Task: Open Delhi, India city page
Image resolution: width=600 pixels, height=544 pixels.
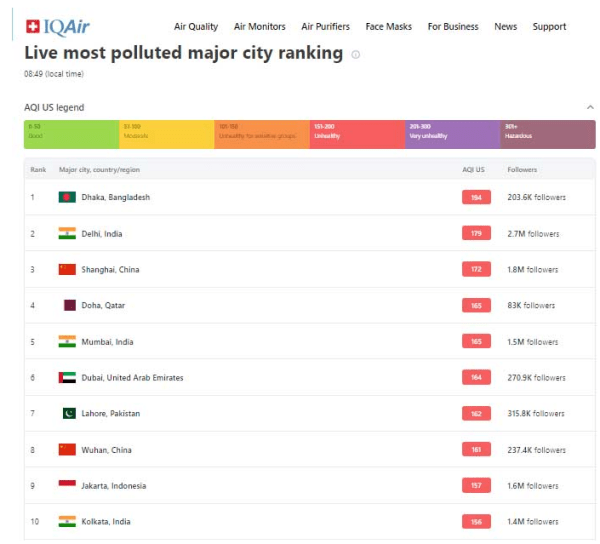Action: click(x=102, y=234)
